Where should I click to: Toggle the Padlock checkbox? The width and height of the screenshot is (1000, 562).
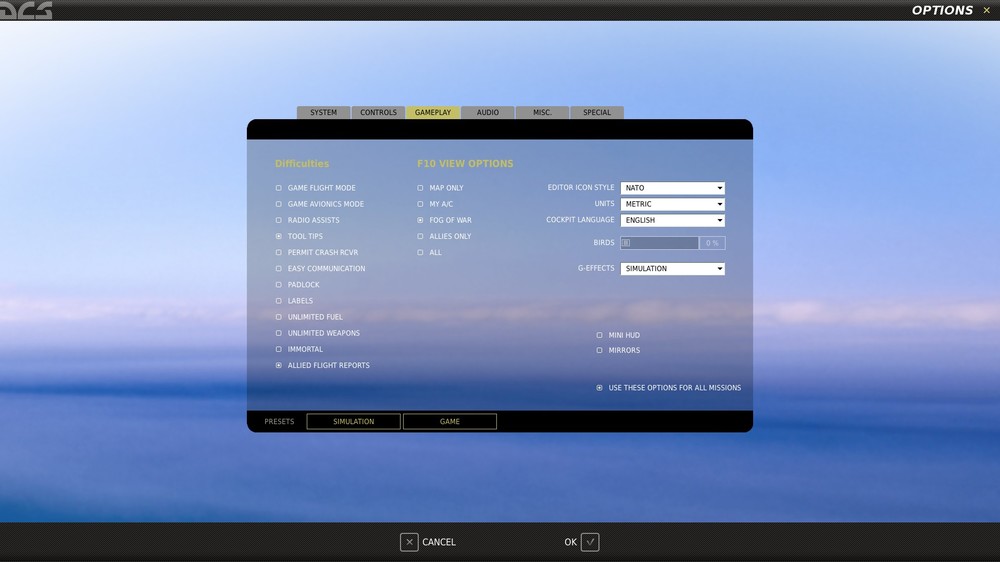click(279, 285)
